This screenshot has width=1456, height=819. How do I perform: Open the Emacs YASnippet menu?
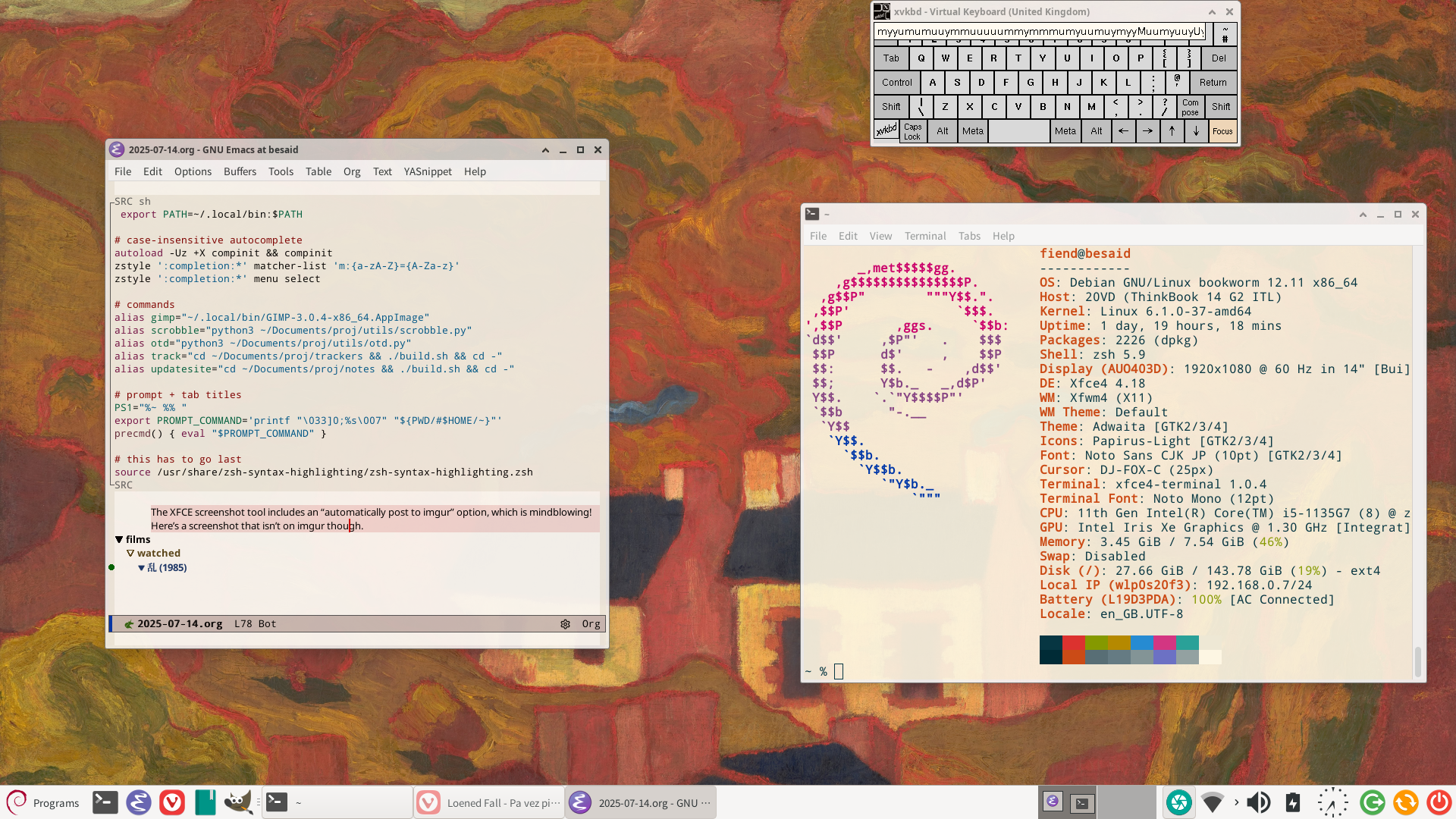tap(428, 171)
